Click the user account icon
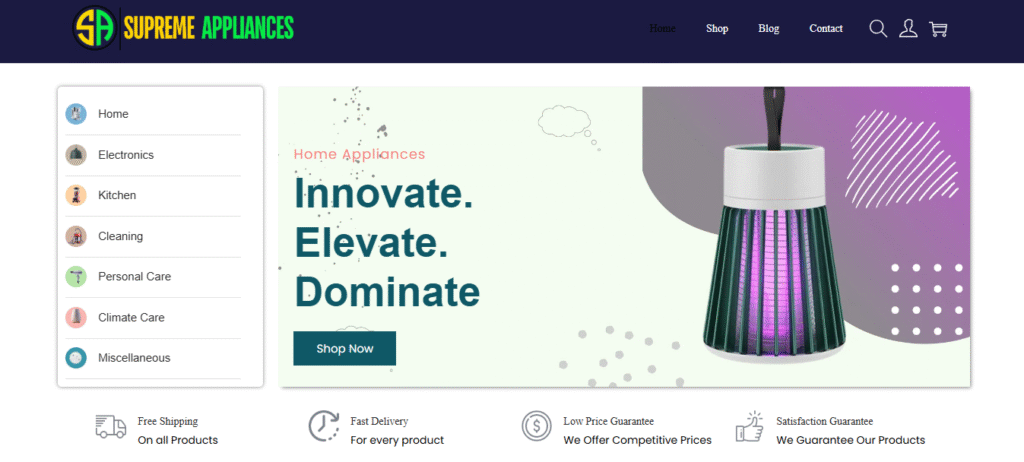 click(x=908, y=29)
